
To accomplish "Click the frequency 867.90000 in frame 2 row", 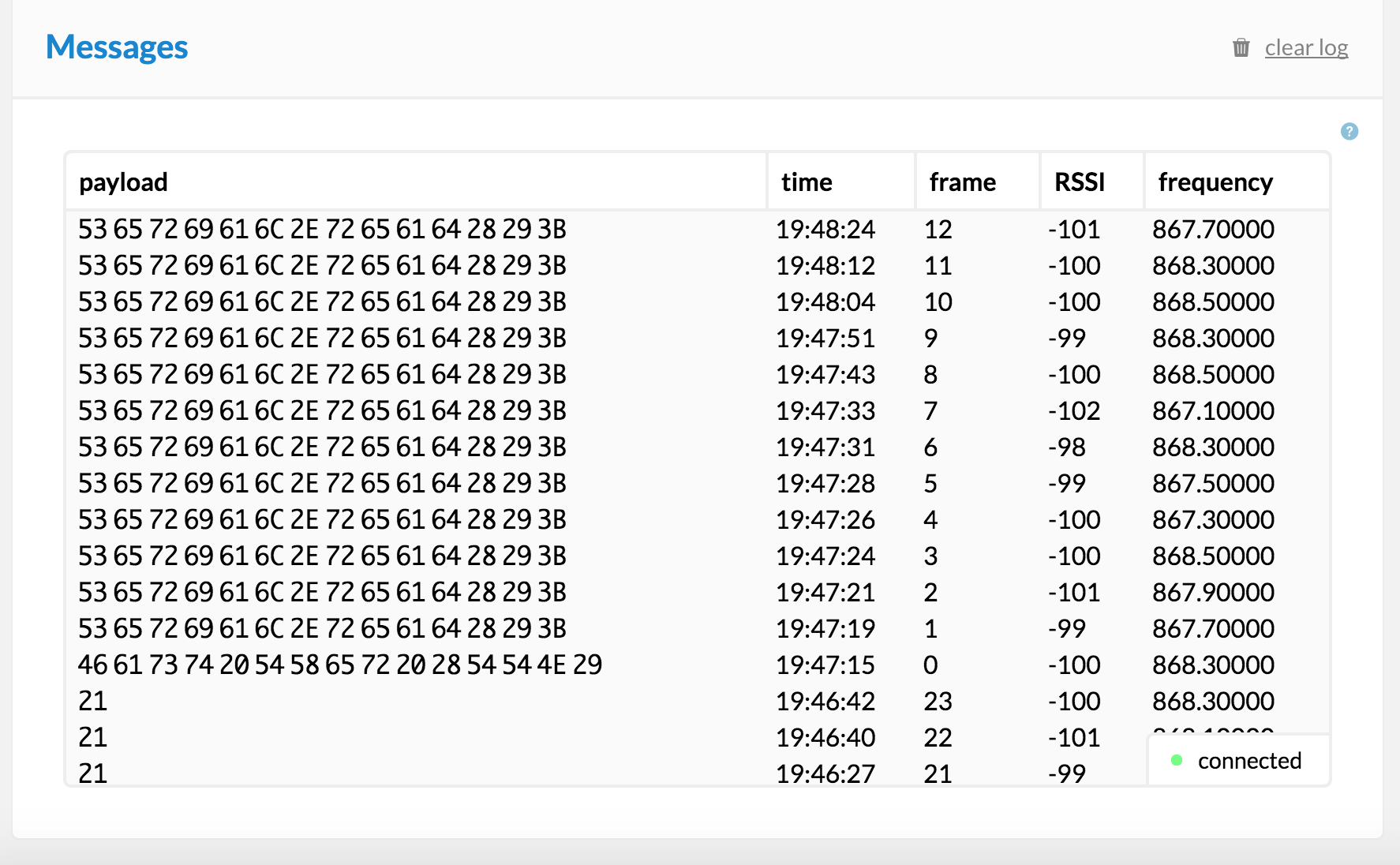I will [x=1213, y=593].
